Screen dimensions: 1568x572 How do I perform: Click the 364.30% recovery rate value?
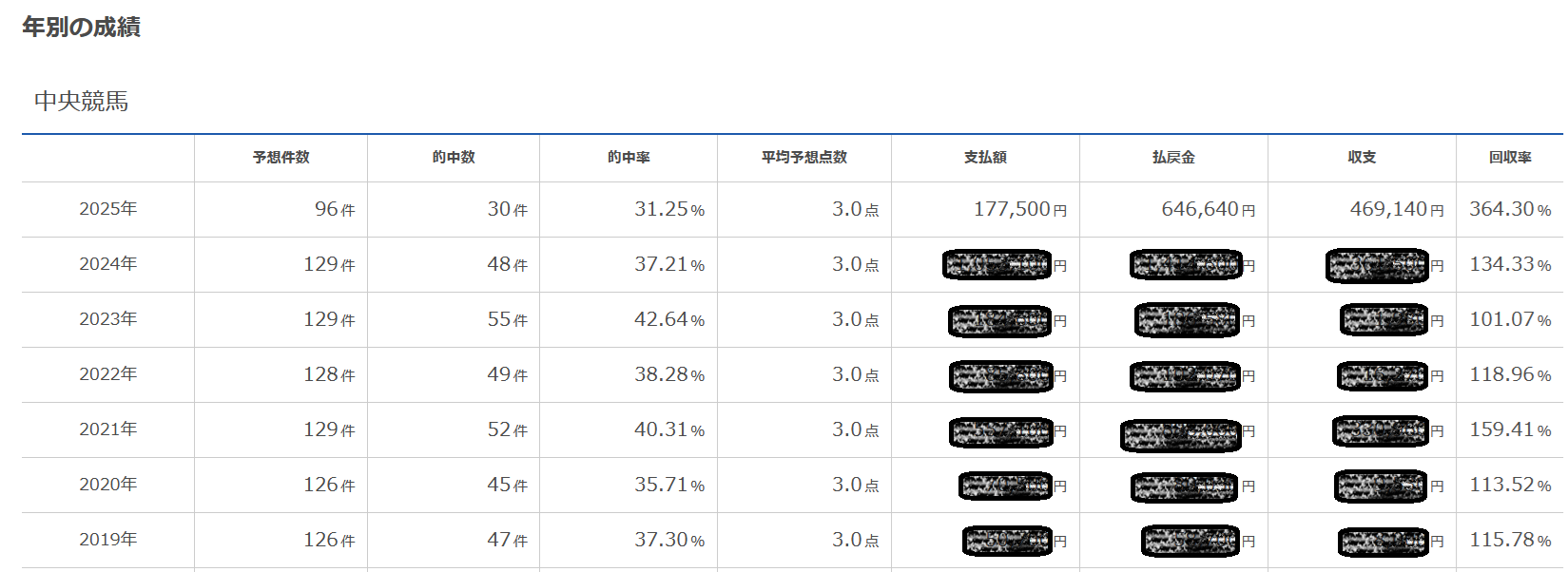[x=1509, y=209]
